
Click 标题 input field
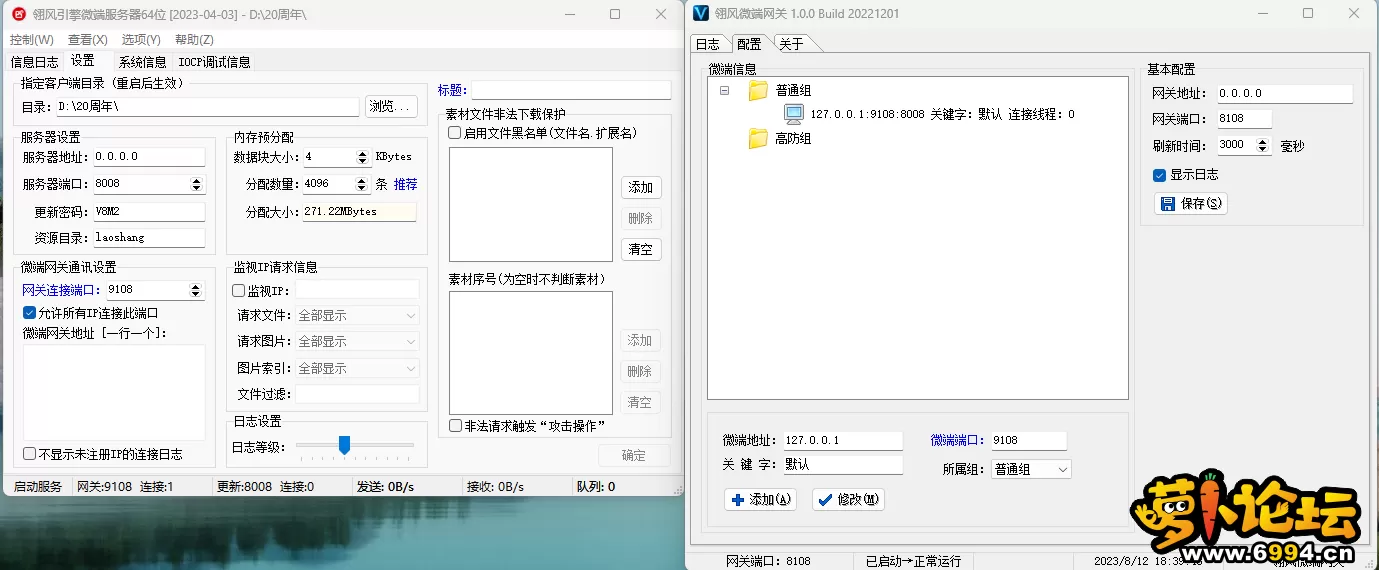click(571, 90)
